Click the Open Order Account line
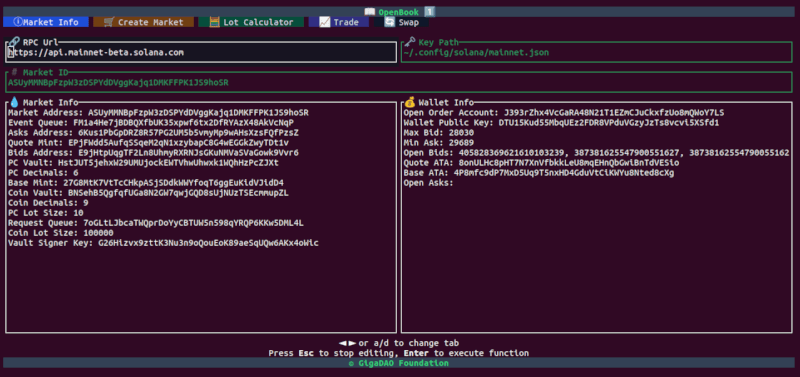Viewport: 800px width, 377px height. point(564,112)
